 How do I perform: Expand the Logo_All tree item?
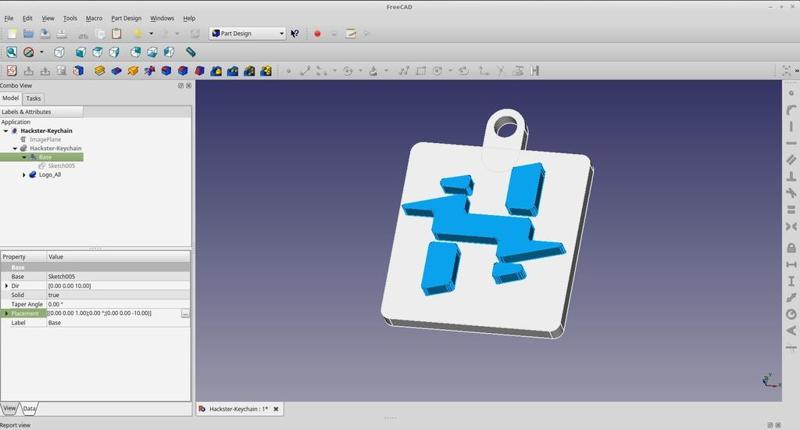coord(24,175)
